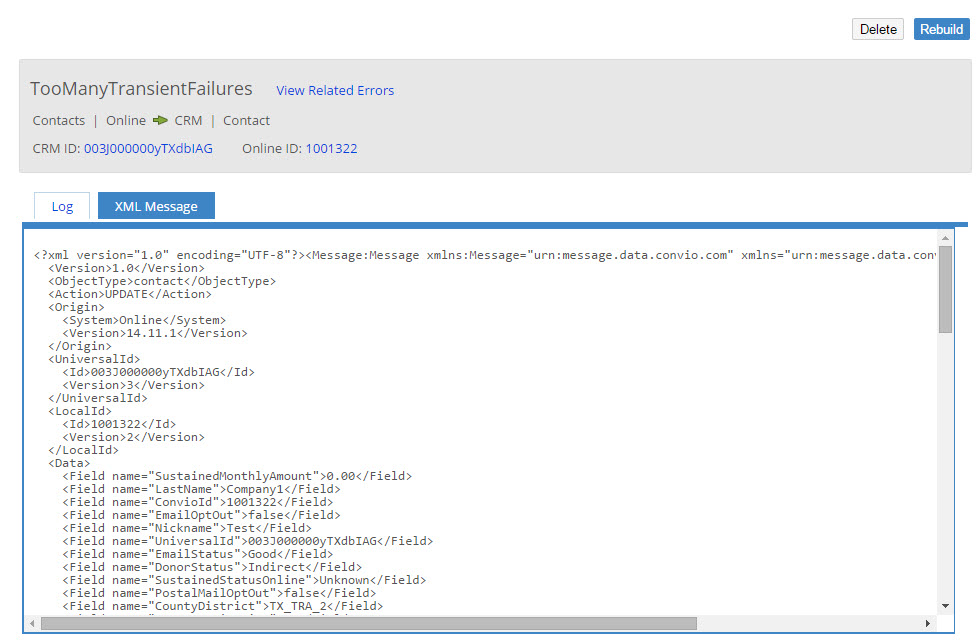Viewport: 979px width, 640px height.
Task: Open View Related Errors link
Action: pos(335,91)
